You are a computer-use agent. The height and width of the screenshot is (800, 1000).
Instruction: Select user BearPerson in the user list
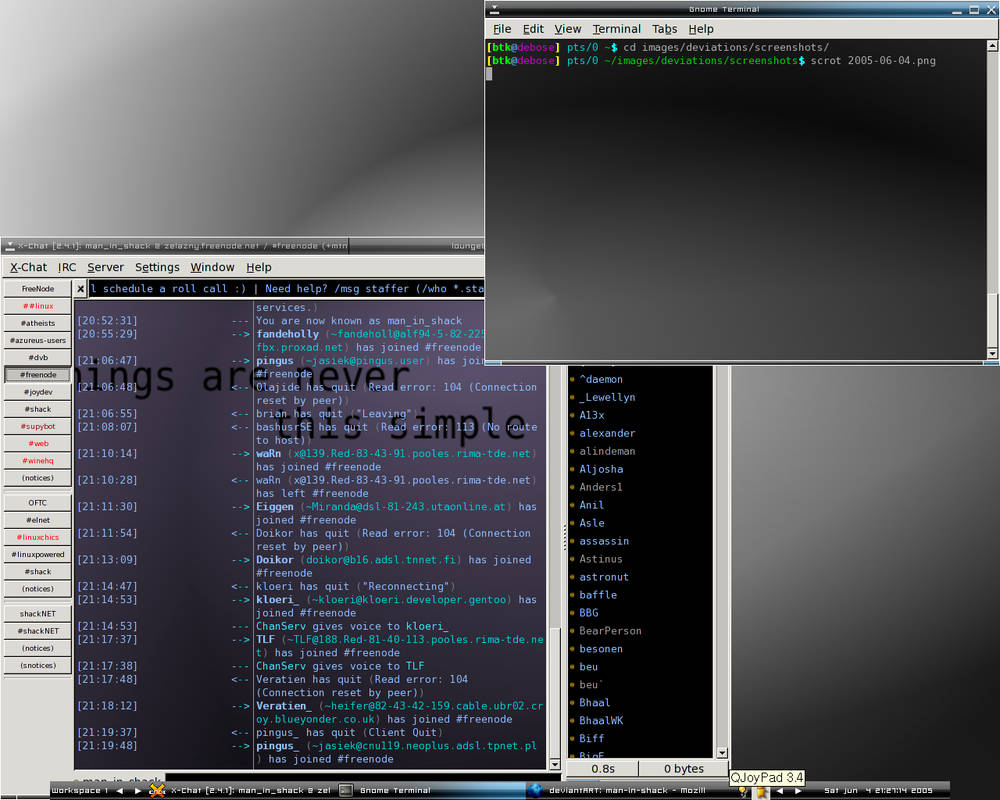(610, 631)
